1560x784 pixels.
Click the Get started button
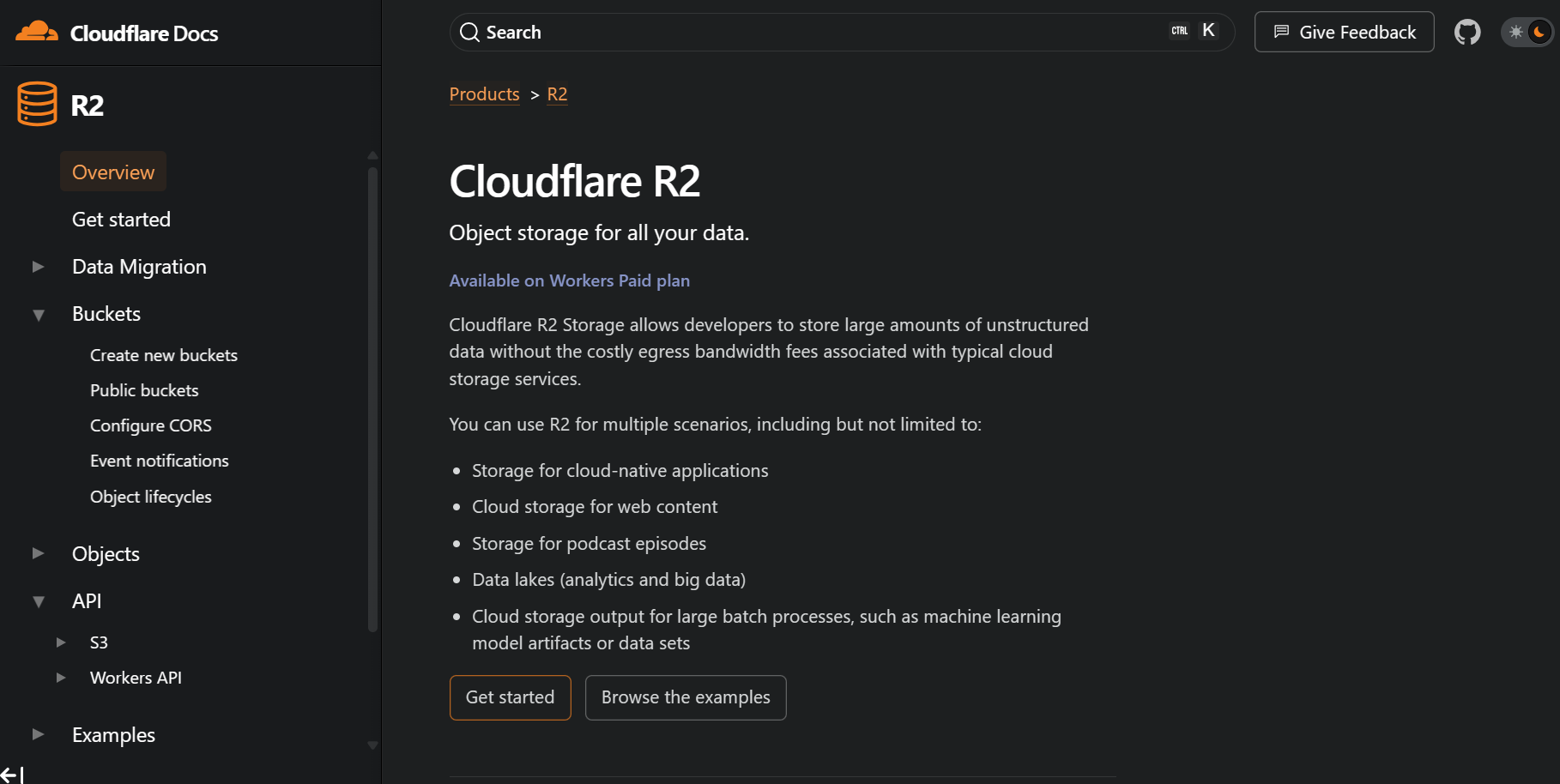click(510, 697)
